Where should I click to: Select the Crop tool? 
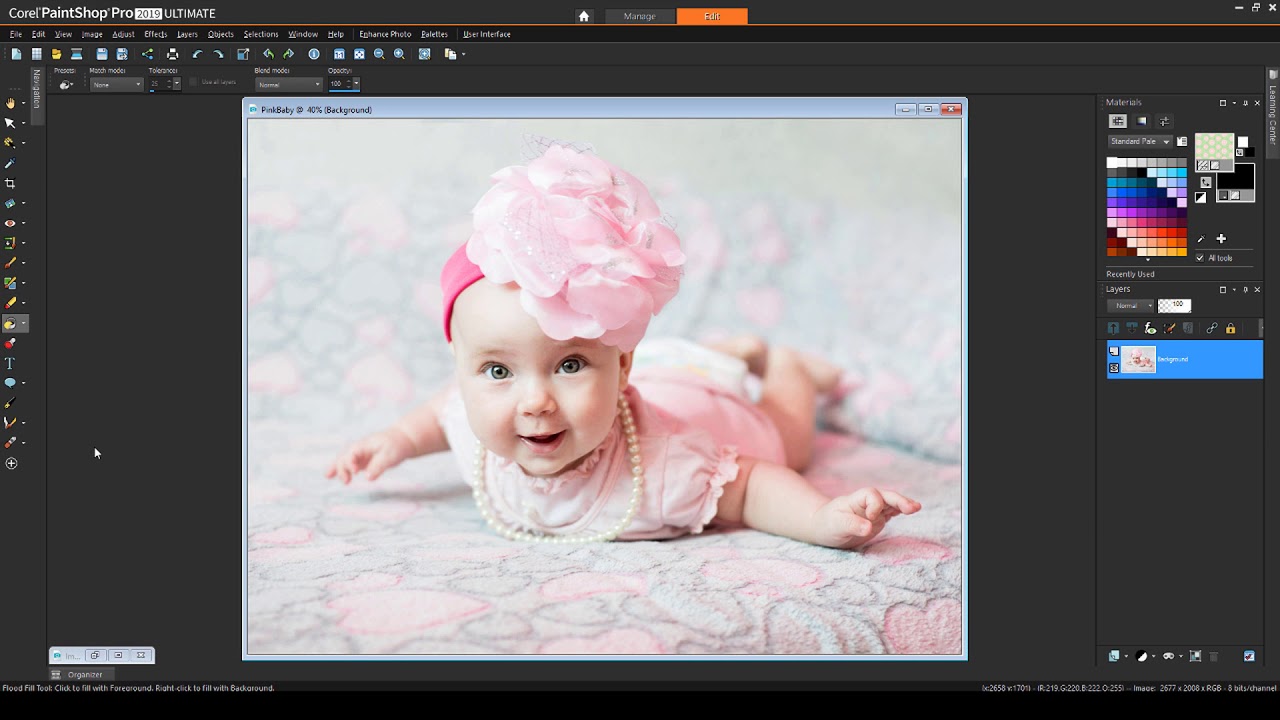click(x=11, y=183)
